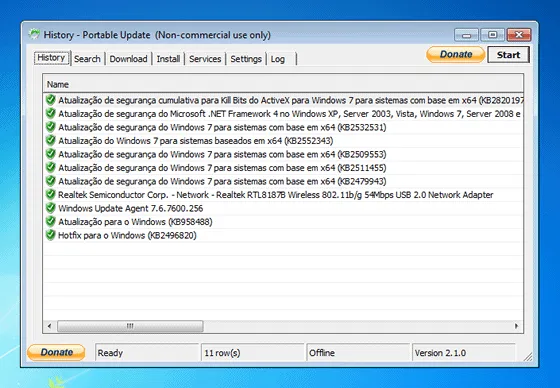The width and height of the screenshot is (560, 388).
Task: Click the Portable Update app icon in title bar
Action: tap(34, 35)
